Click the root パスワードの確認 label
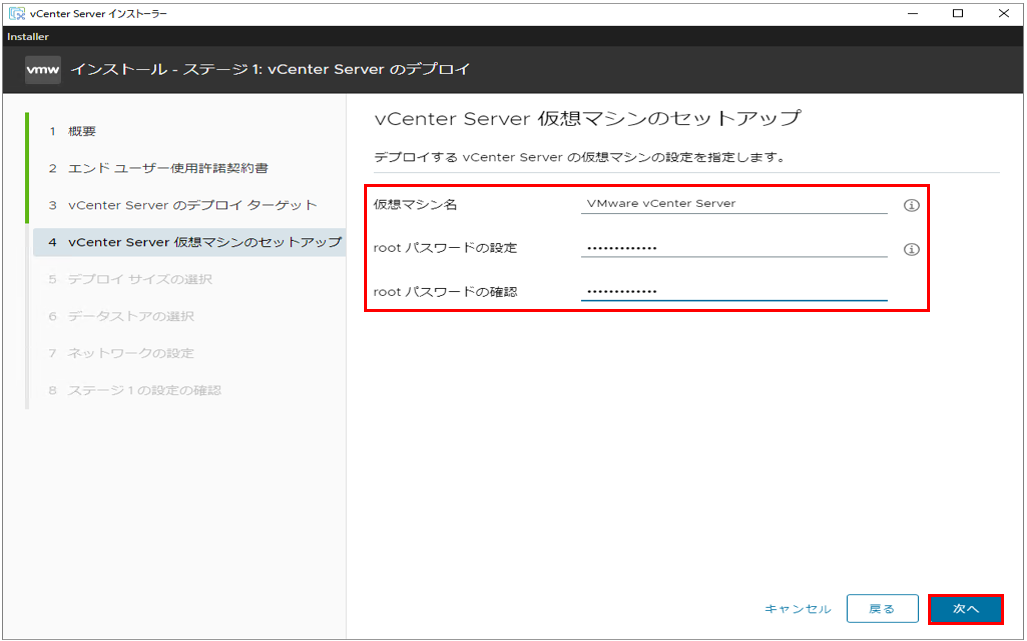1027x641 pixels. [445, 292]
